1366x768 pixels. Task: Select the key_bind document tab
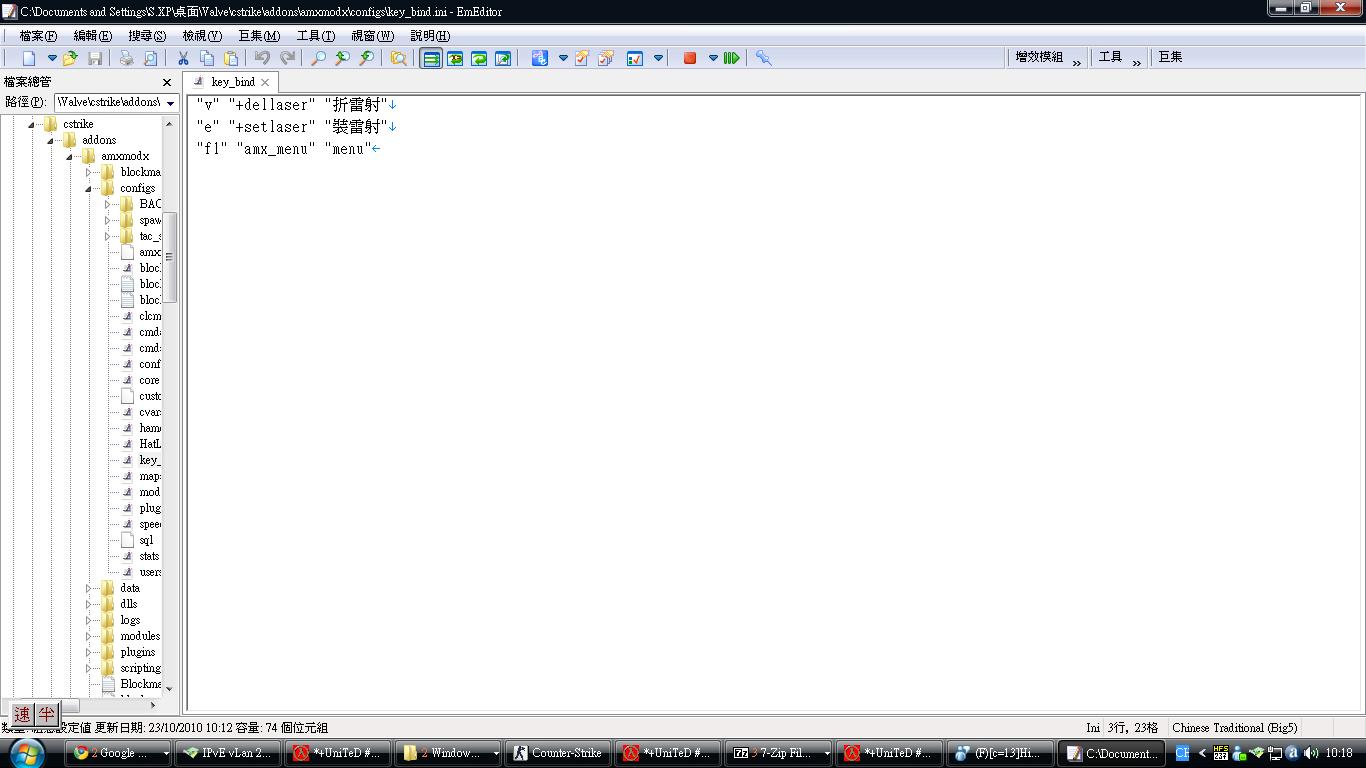(232, 82)
